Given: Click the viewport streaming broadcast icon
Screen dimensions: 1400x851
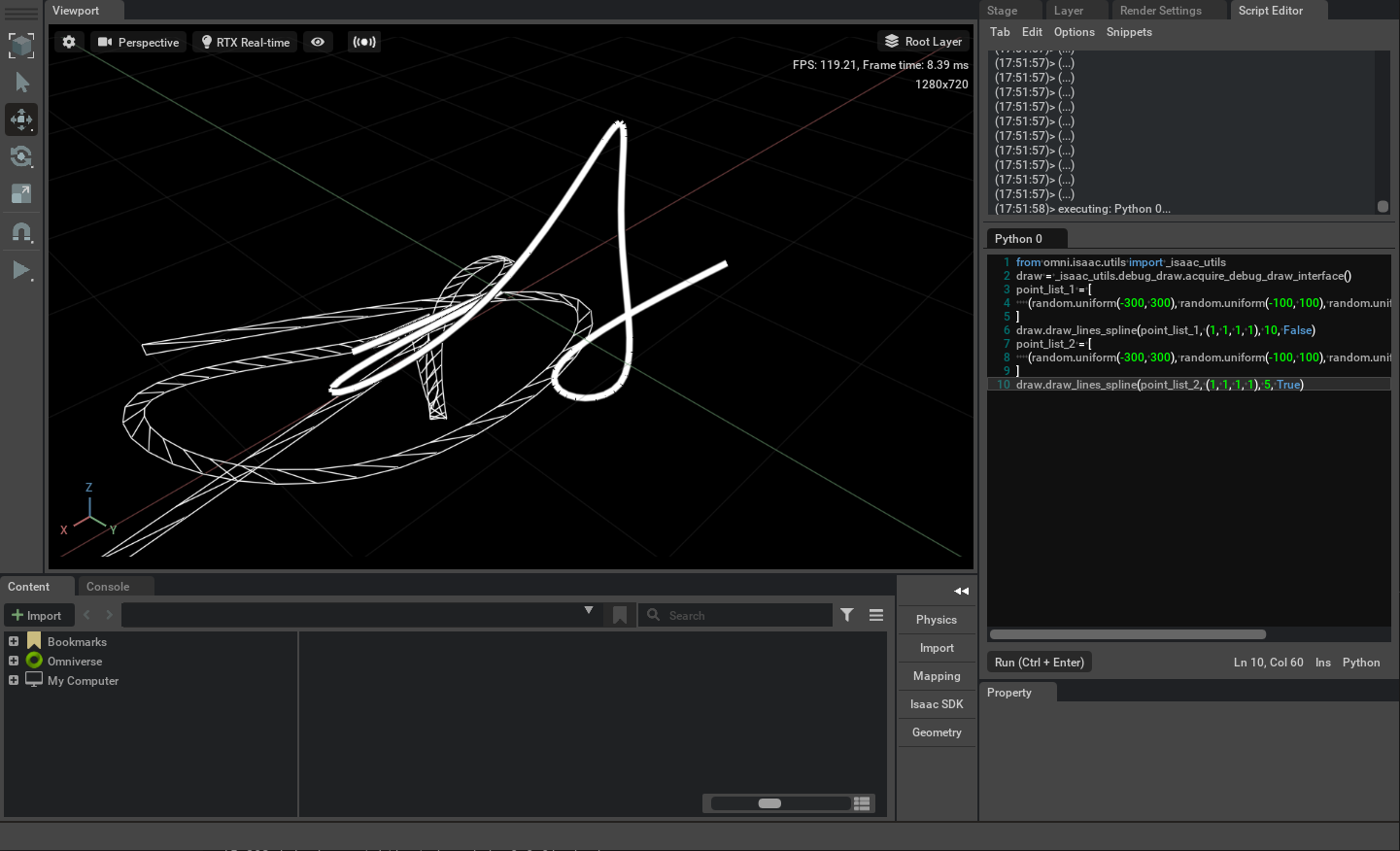Looking at the screenshot, I should (x=363, y=42).
